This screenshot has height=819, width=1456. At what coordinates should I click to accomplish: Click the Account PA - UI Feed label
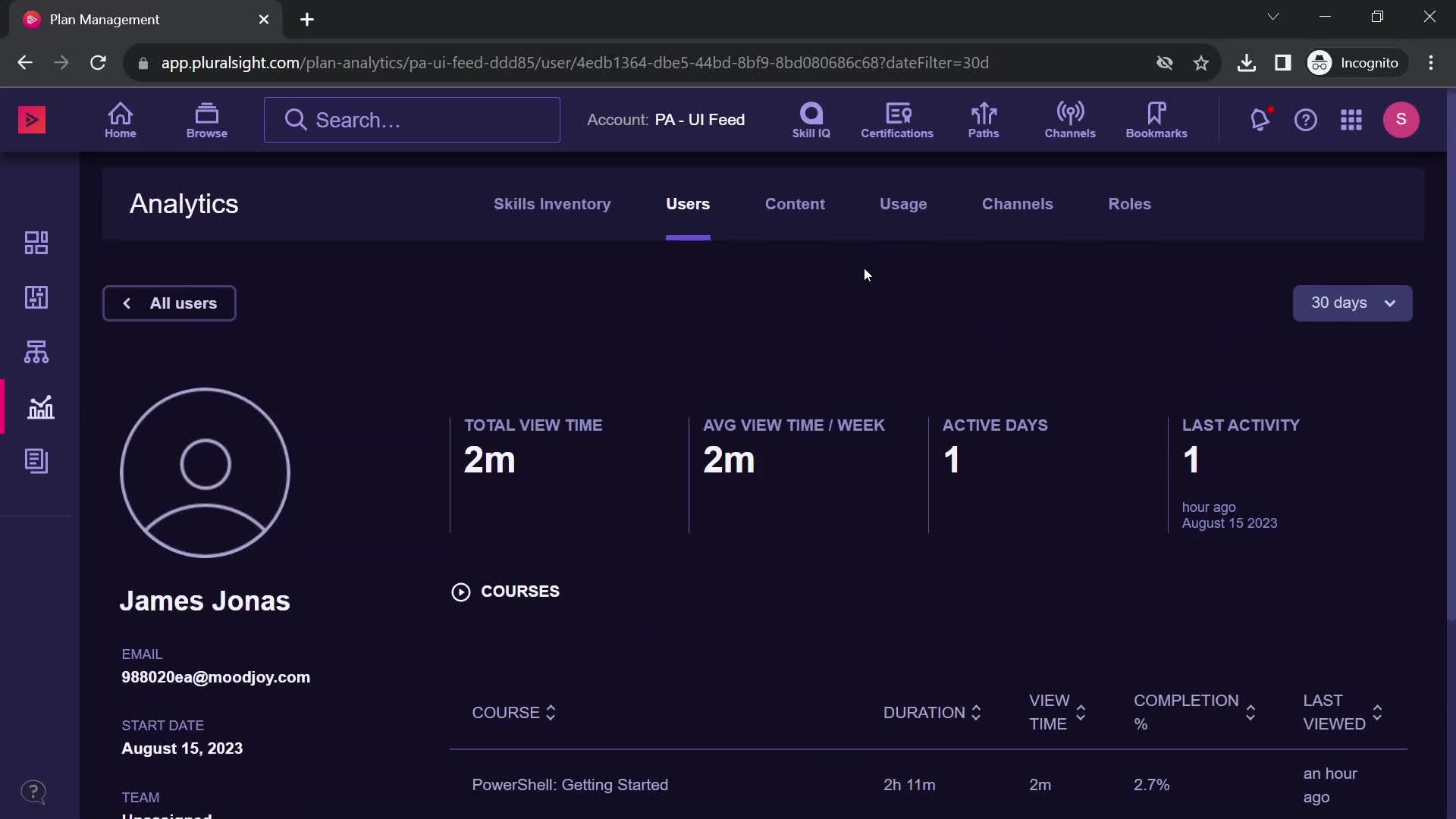click(666, 120)
